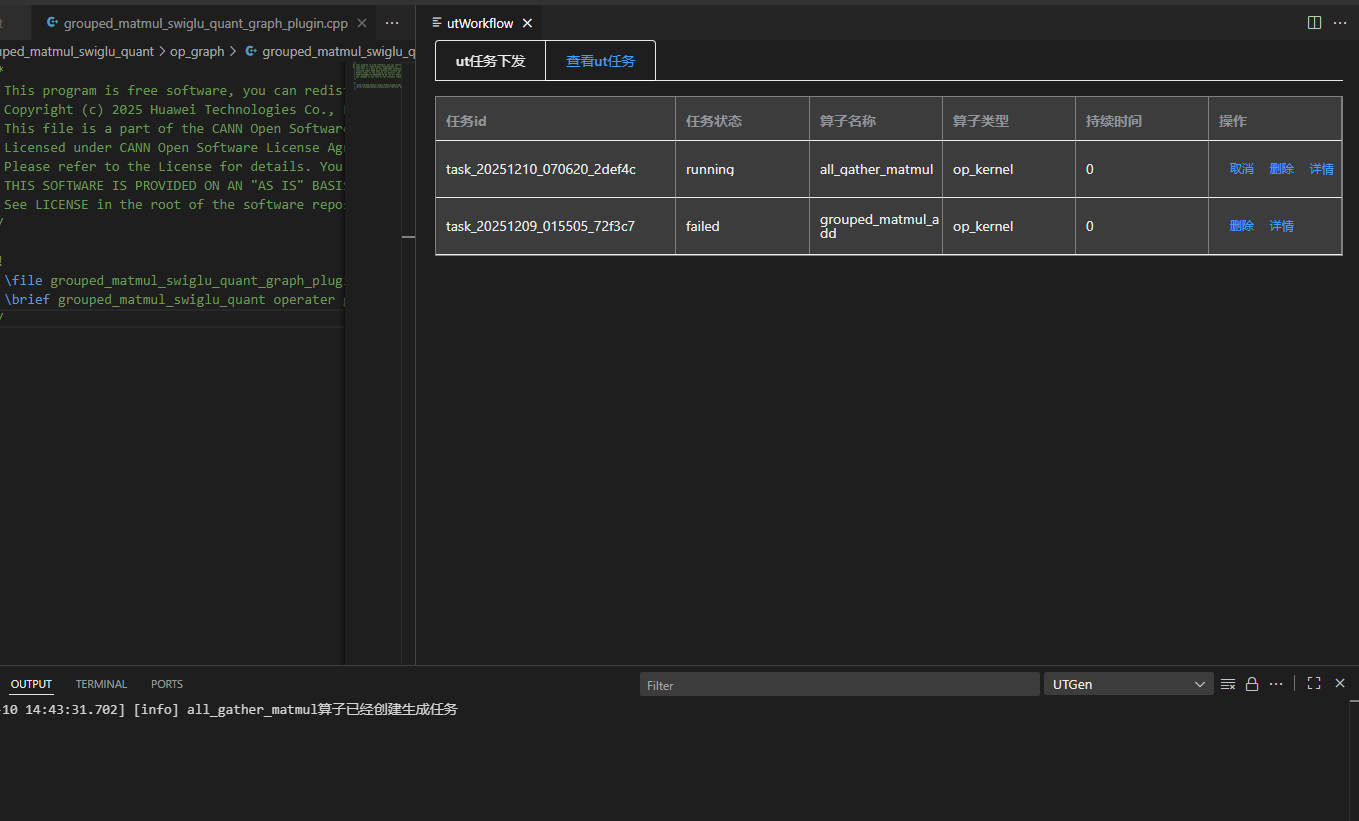Open left editor group more actions menu

coord(392,23)
